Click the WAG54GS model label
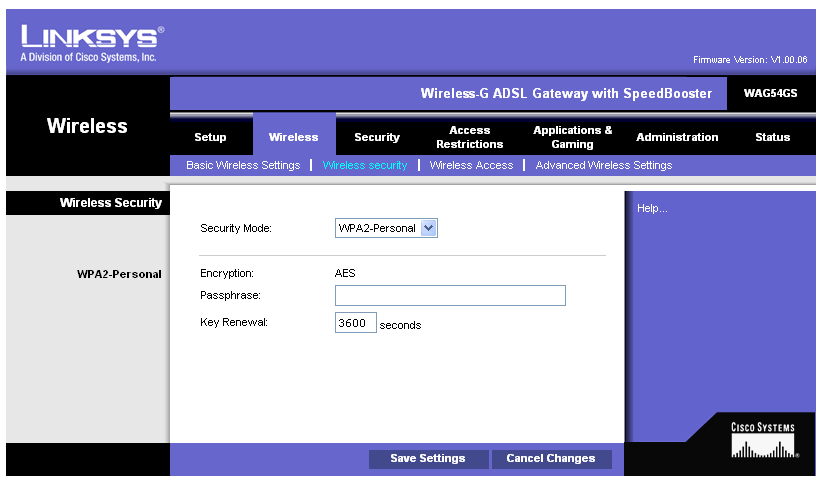The image size is (822, 481). tap(771, 93)
